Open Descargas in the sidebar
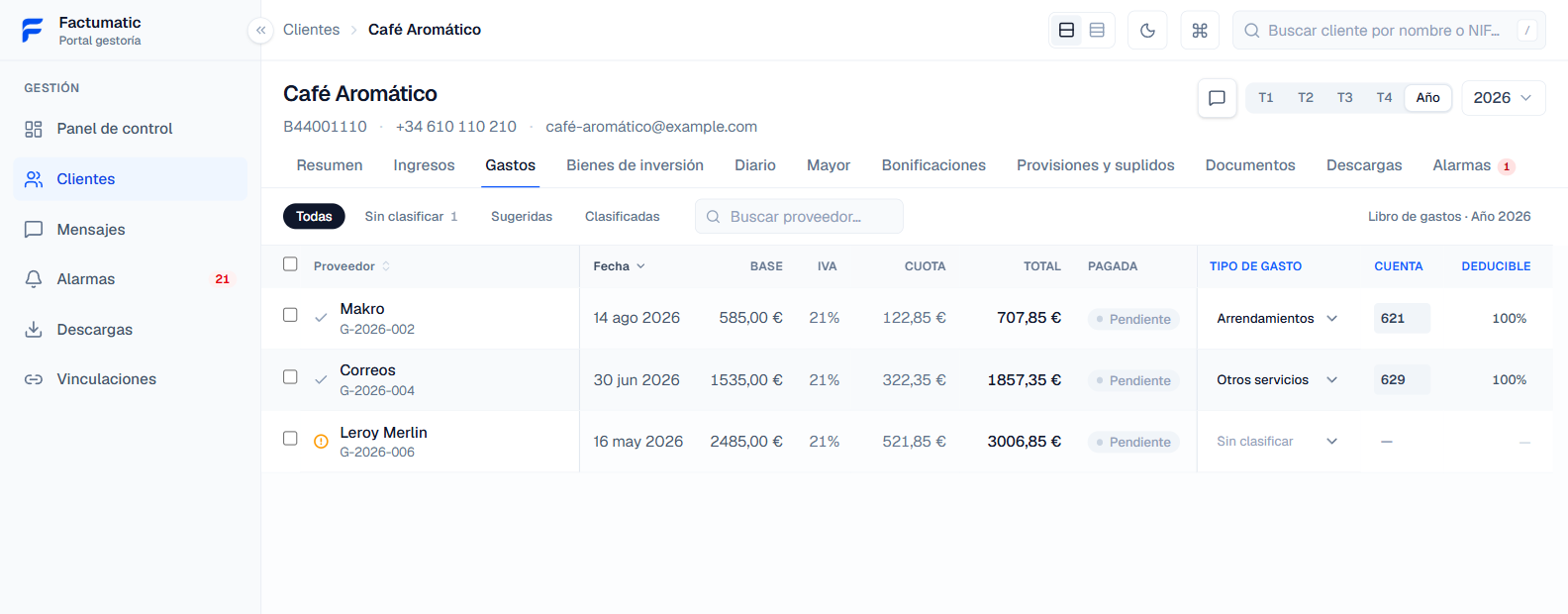1568x614 pixels. [x=131, y=330]
